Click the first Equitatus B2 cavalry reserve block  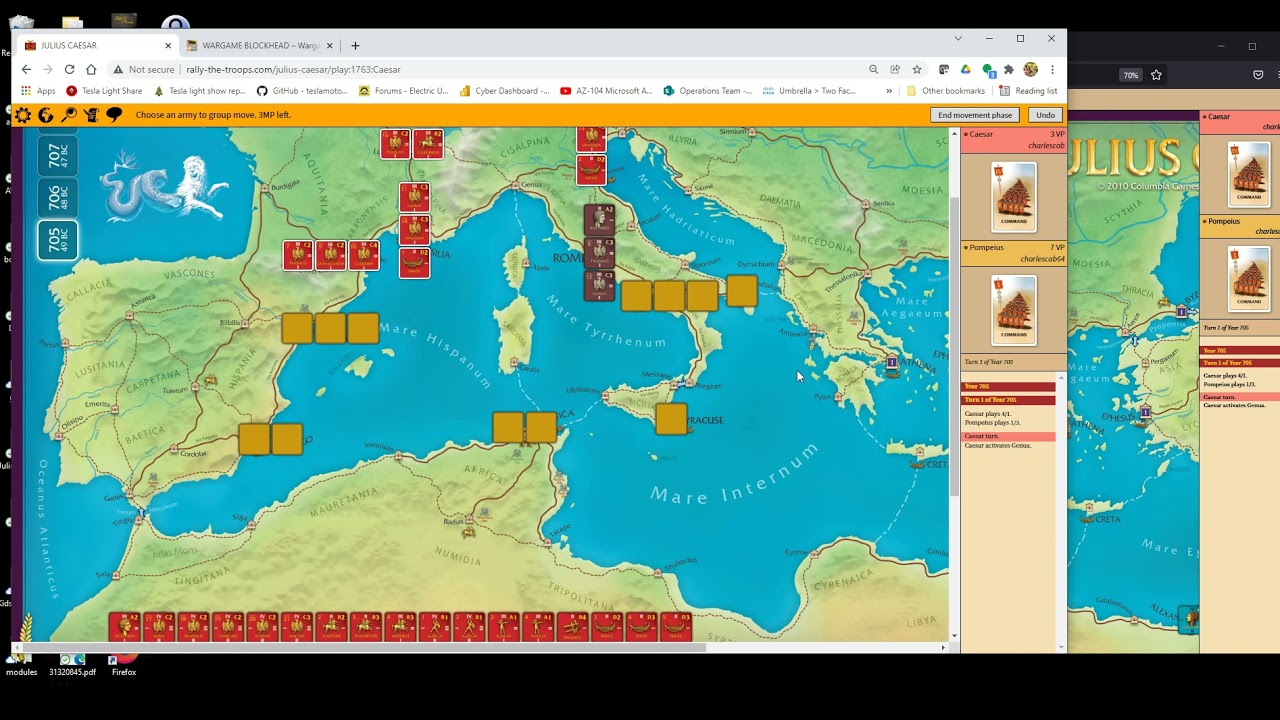coord(331,627)
